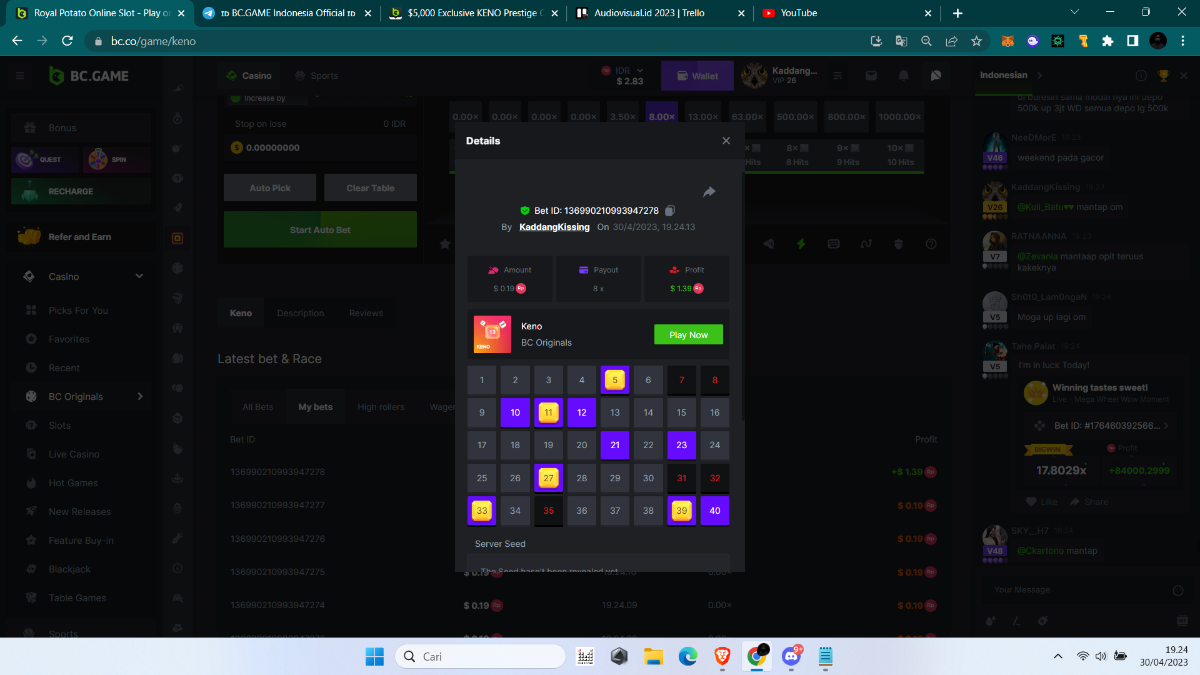
Task: Click the Windows taskbar search box
Action: [480, 657]
